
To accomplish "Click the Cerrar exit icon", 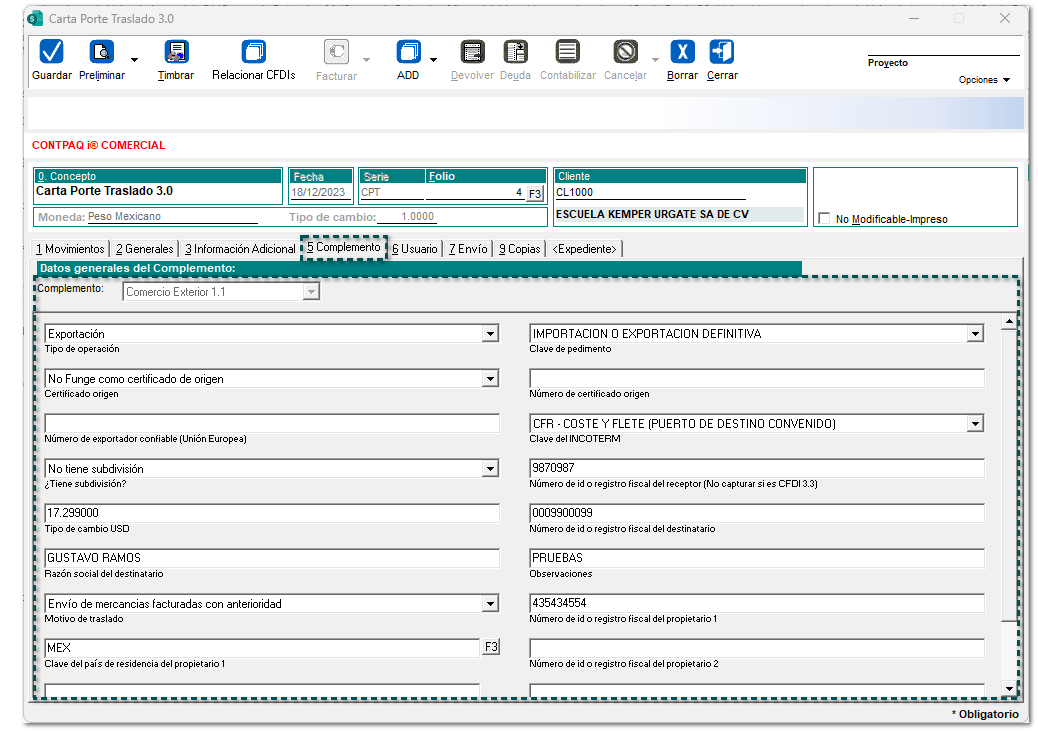I will pyautogui.click(x=722, y=53).
